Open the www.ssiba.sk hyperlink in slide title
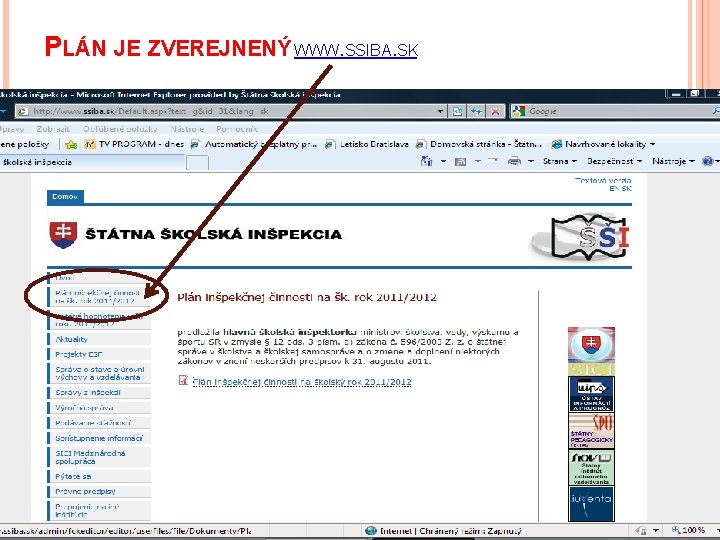This screenshot has width=720, height=540. tap(356, 50)
